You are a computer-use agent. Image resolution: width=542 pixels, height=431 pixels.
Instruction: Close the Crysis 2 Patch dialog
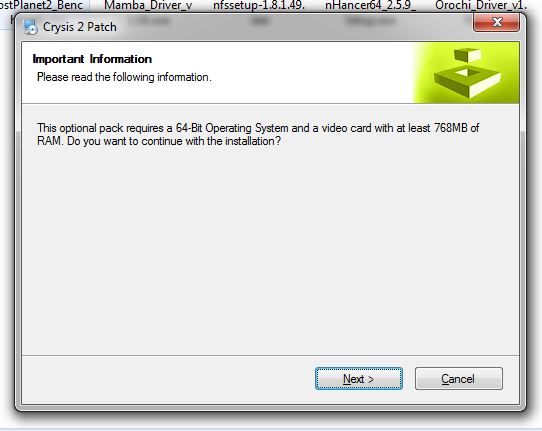496,22
